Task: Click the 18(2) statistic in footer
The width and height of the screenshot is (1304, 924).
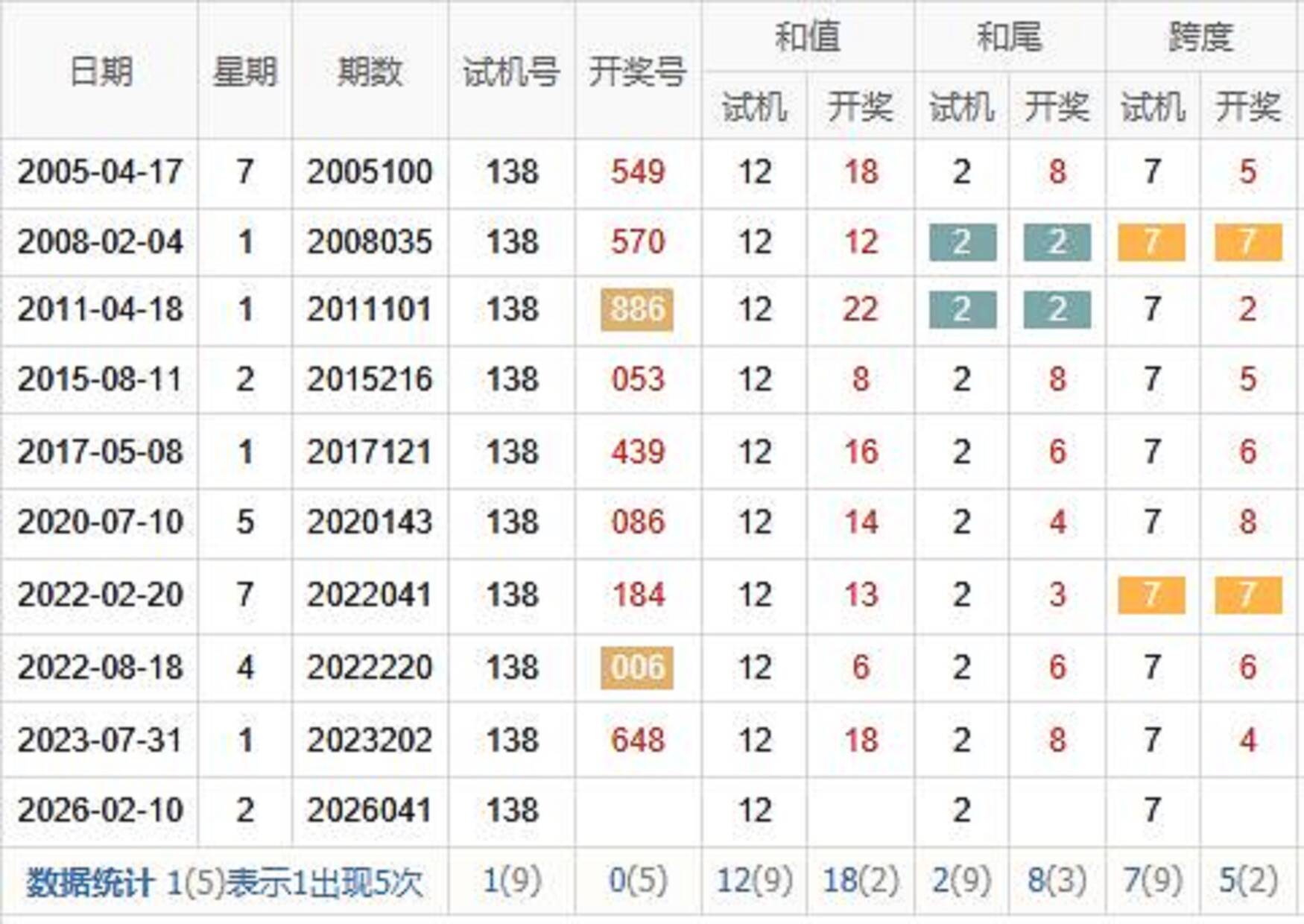Action: coord(860,881)
